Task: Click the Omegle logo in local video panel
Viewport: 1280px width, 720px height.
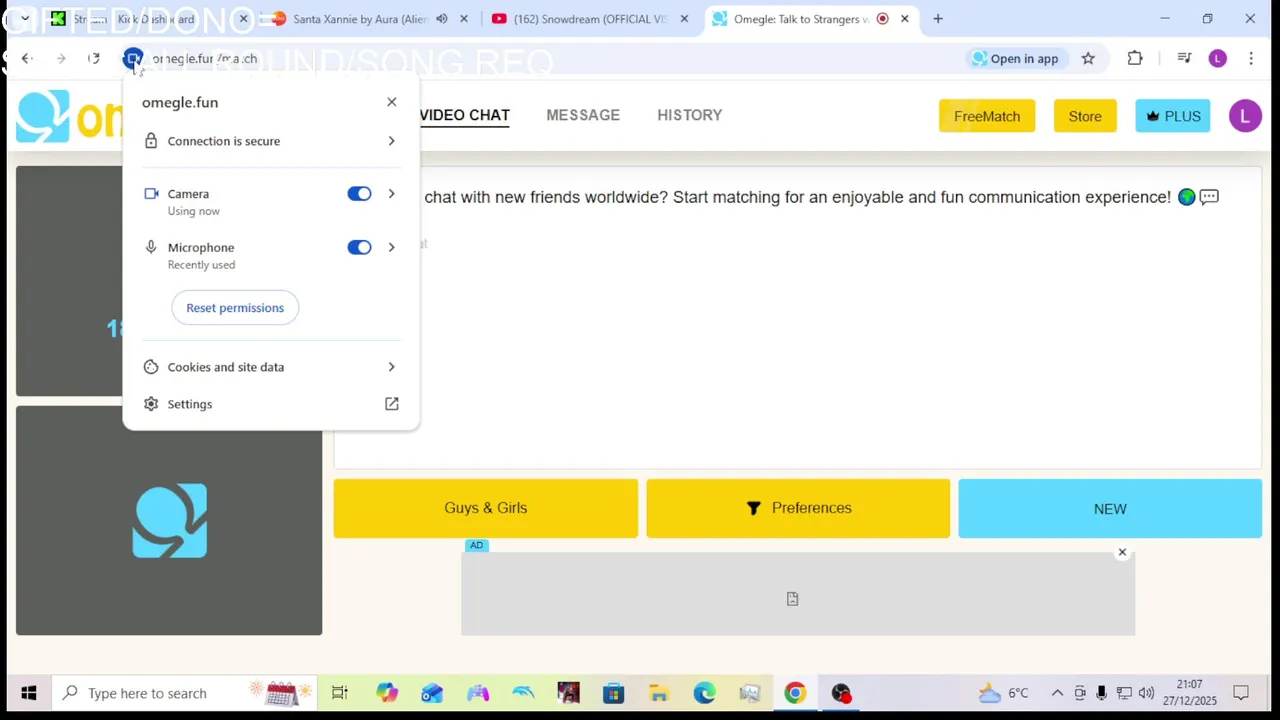Action: 169,521
